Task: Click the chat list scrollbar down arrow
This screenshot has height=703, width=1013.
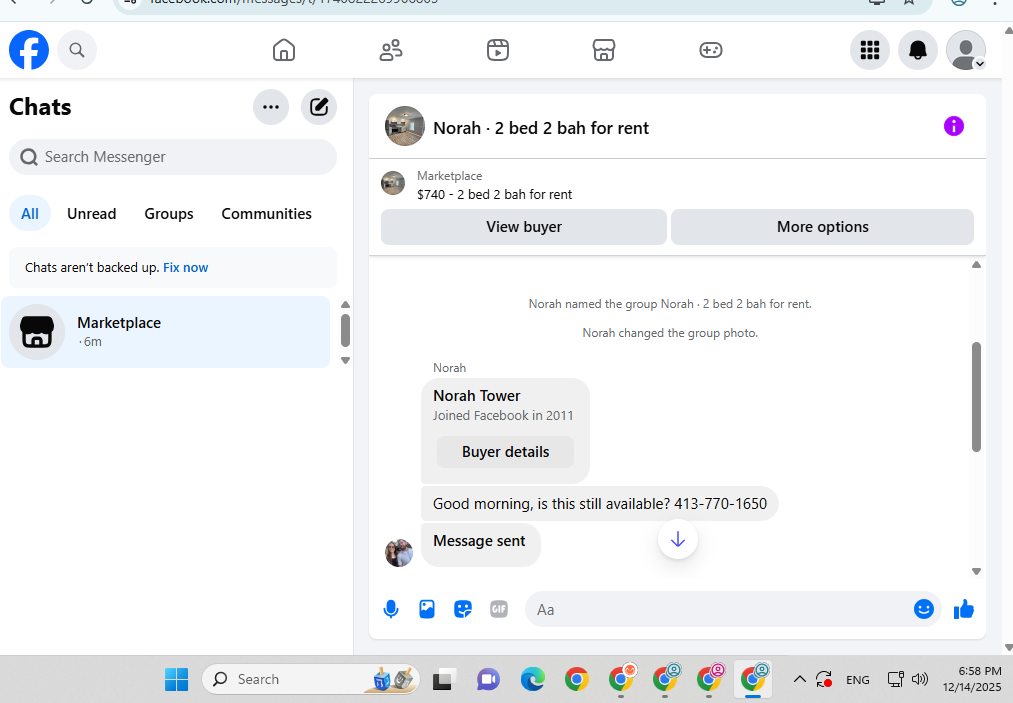Action: point(346,361)
